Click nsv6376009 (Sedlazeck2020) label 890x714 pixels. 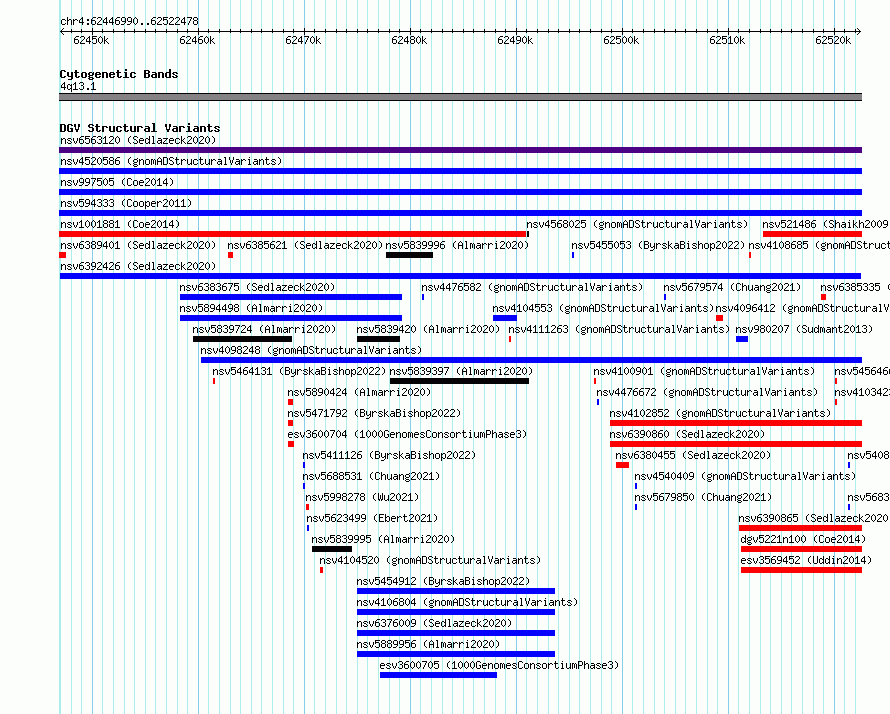(x=434, y=623)
